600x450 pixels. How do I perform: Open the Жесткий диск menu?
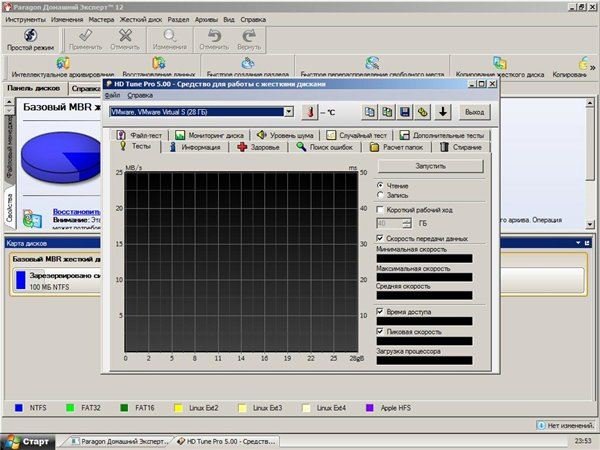coord(141,20)
